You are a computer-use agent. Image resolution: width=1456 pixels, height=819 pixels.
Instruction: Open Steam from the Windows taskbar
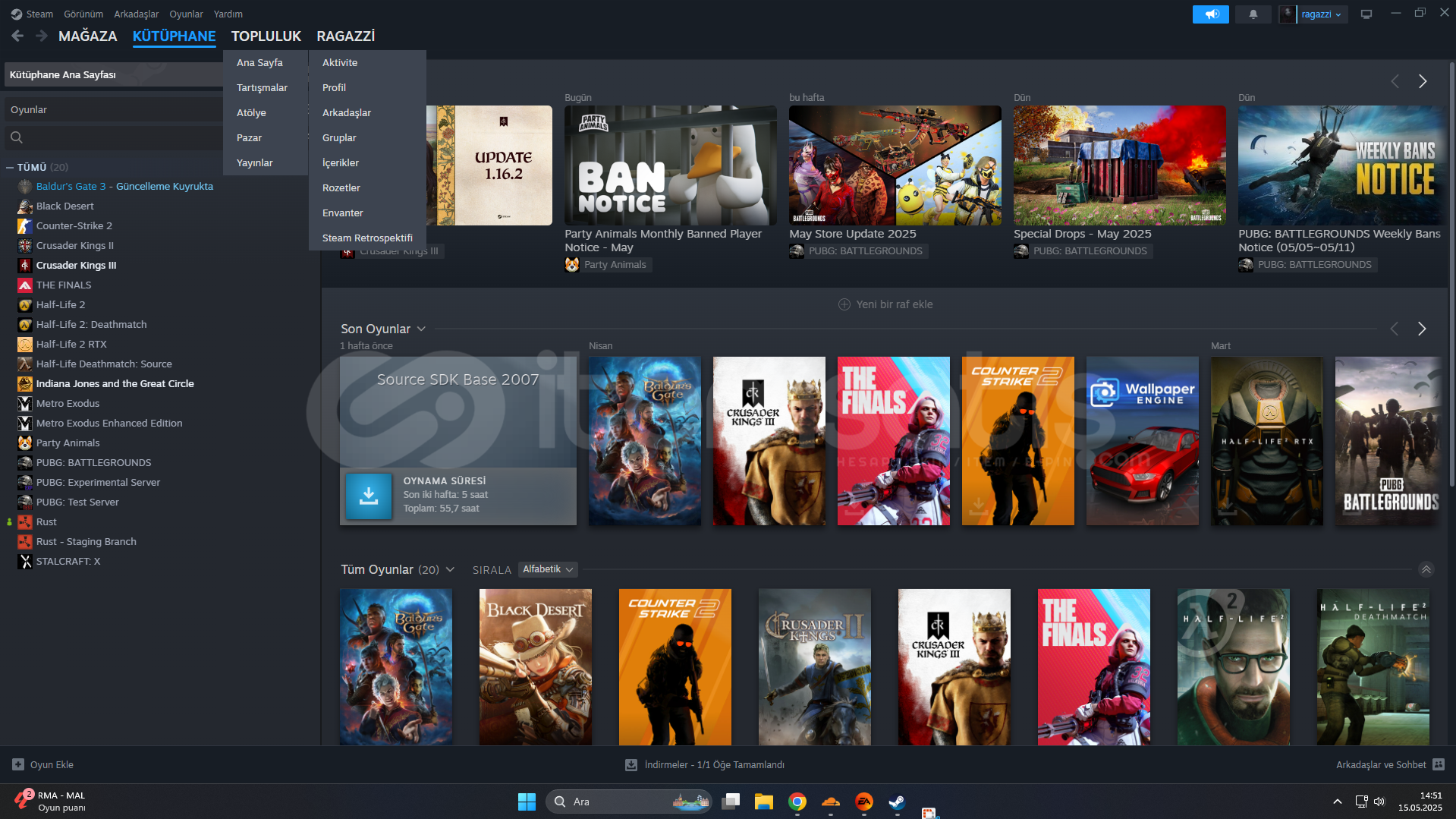click(897, 802)
